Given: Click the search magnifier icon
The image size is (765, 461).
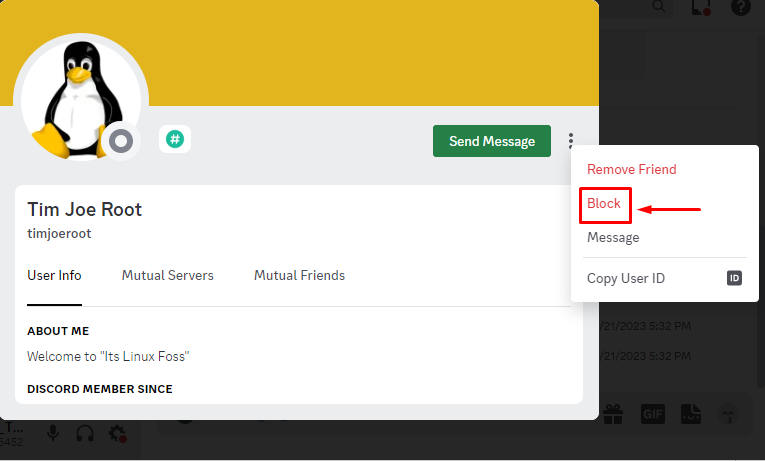Looking at the screenshot, I should [659, 6].
